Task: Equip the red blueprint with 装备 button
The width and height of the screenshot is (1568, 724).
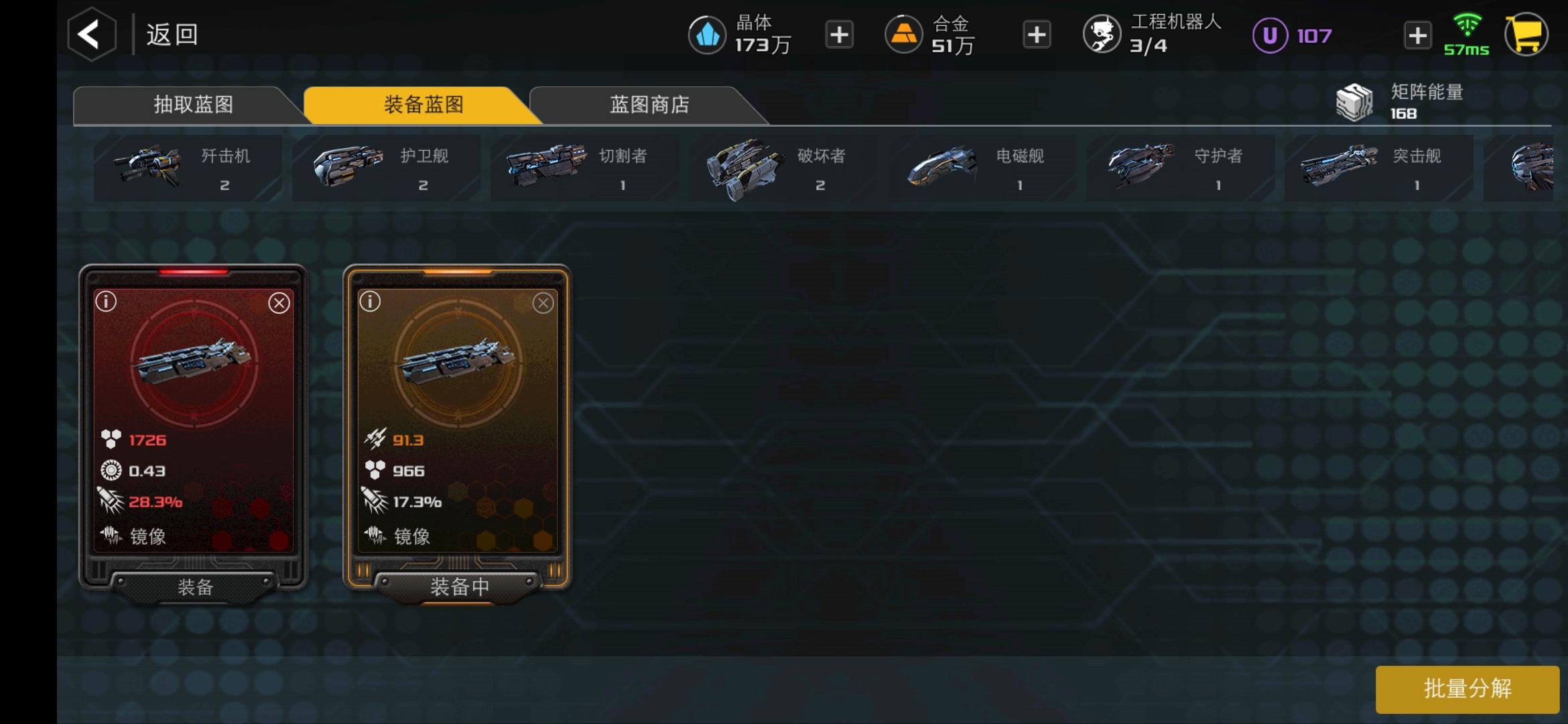Action: 195,587
